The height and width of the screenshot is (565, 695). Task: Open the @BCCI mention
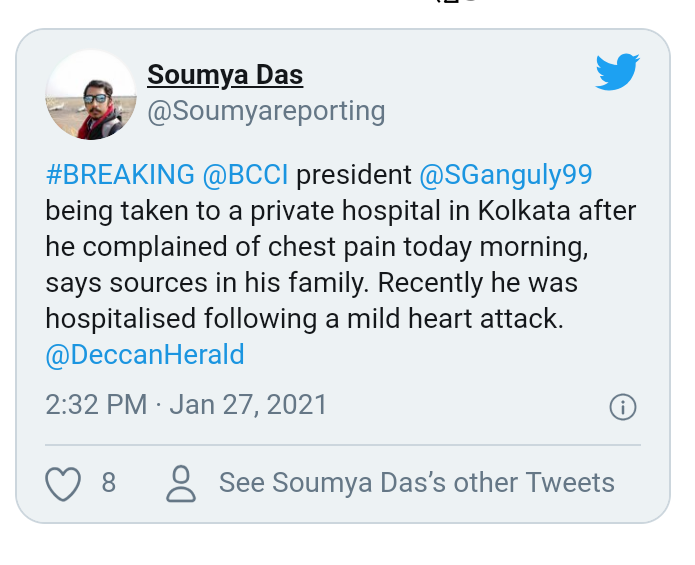pyautogui.click(x=246, y=174)
